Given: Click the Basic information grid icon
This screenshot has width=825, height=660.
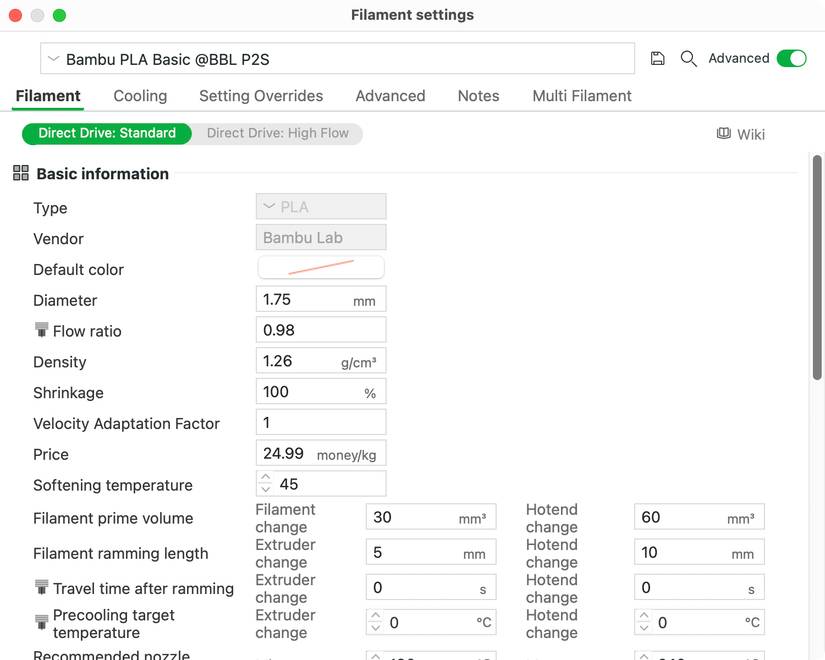Looking at the screenshot, I should [x=21, y=174].
